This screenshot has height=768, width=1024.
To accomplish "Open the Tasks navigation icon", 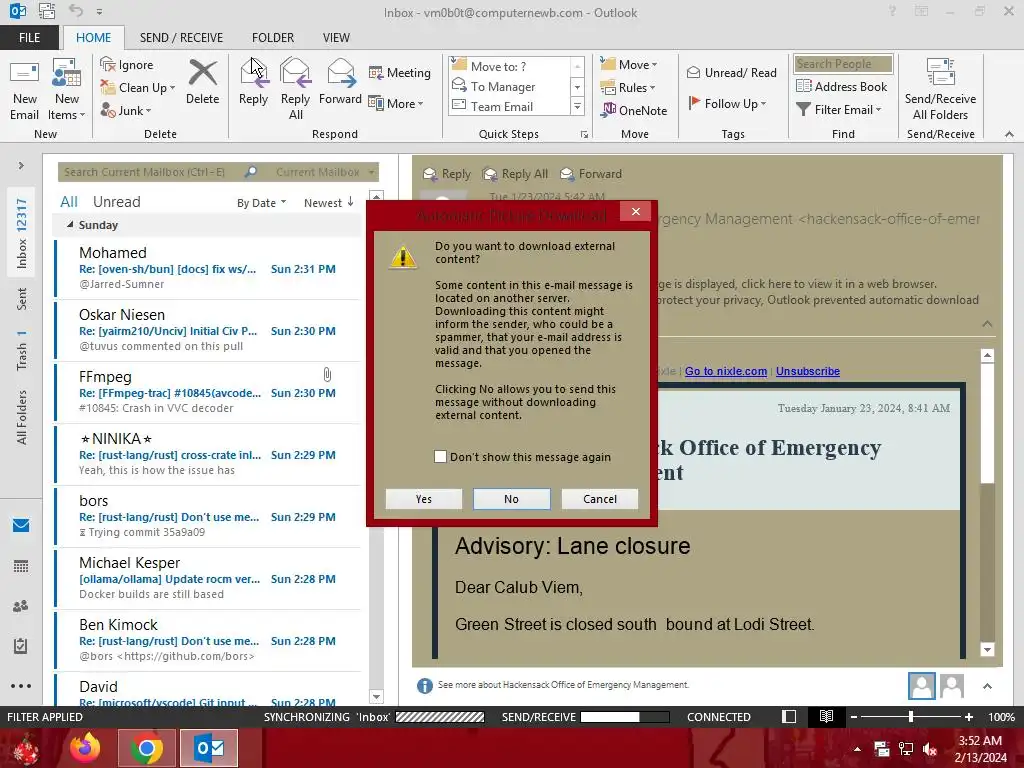I will click(x=21, y=646).
